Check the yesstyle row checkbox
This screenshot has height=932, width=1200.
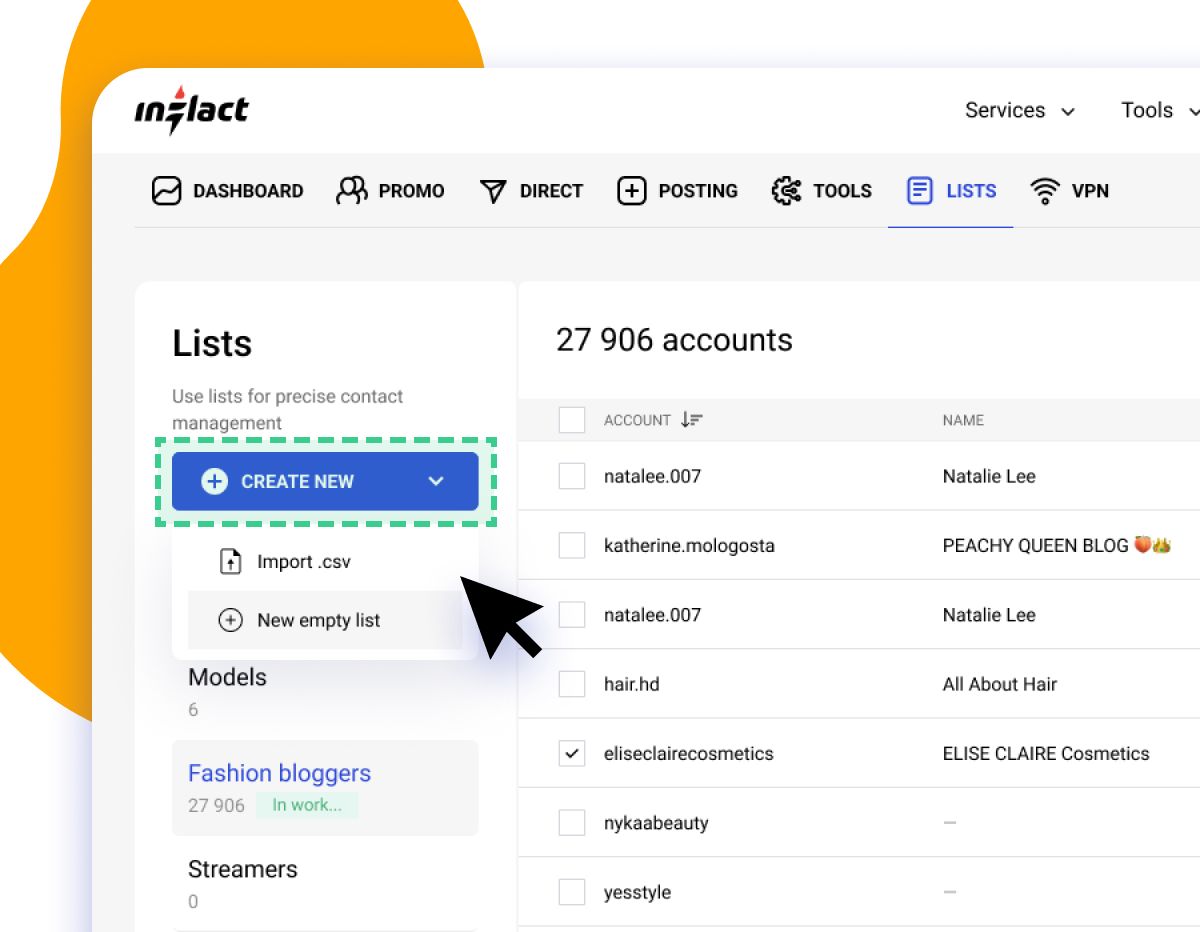571,892
